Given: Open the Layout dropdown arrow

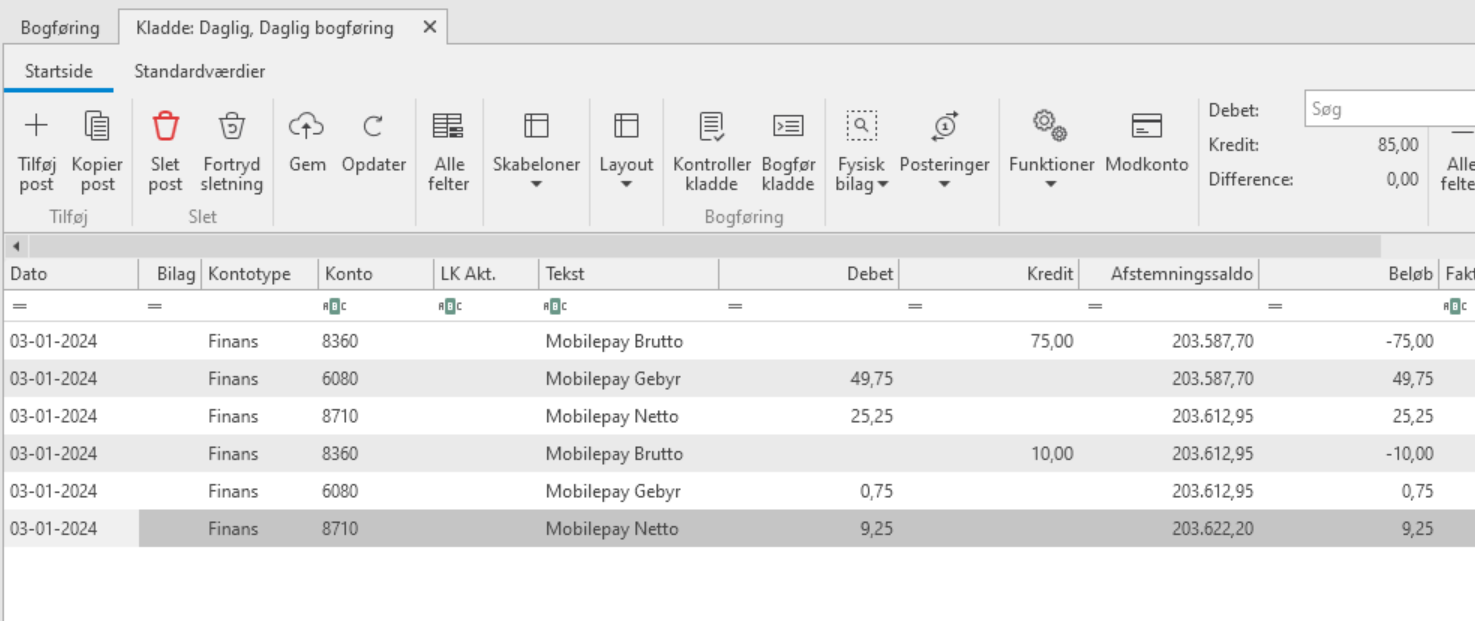Looking at the screenshot, I should click(626, 184).
